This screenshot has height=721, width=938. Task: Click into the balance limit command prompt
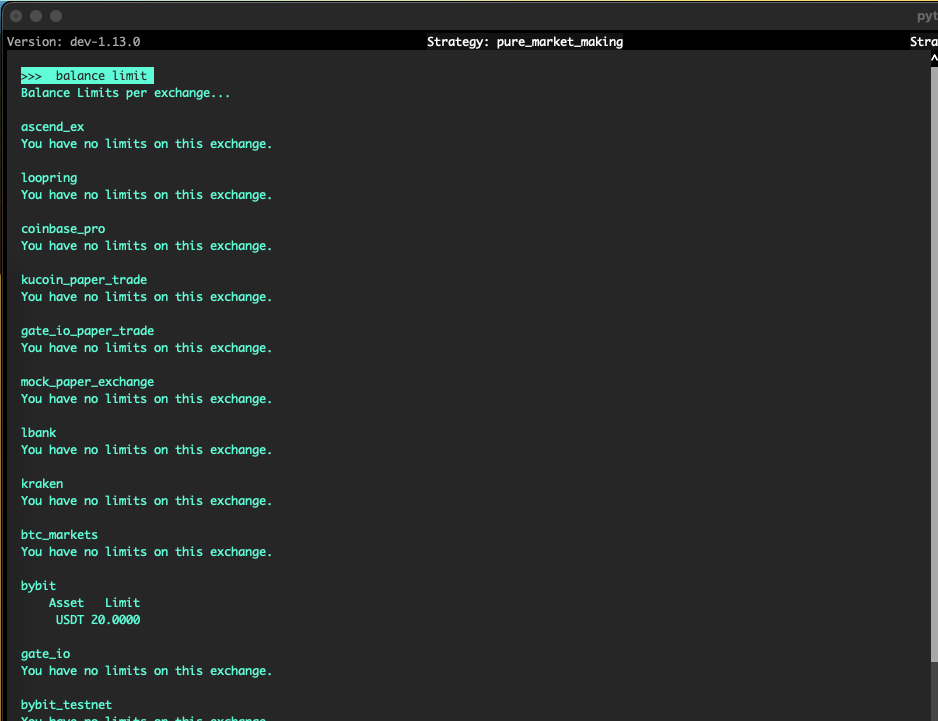87,76
